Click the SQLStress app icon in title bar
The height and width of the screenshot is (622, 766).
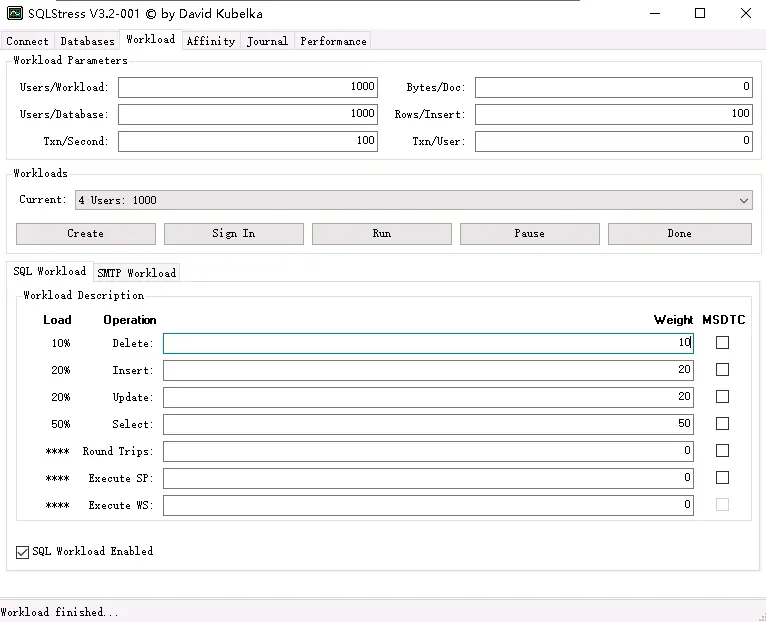point(15,13)
